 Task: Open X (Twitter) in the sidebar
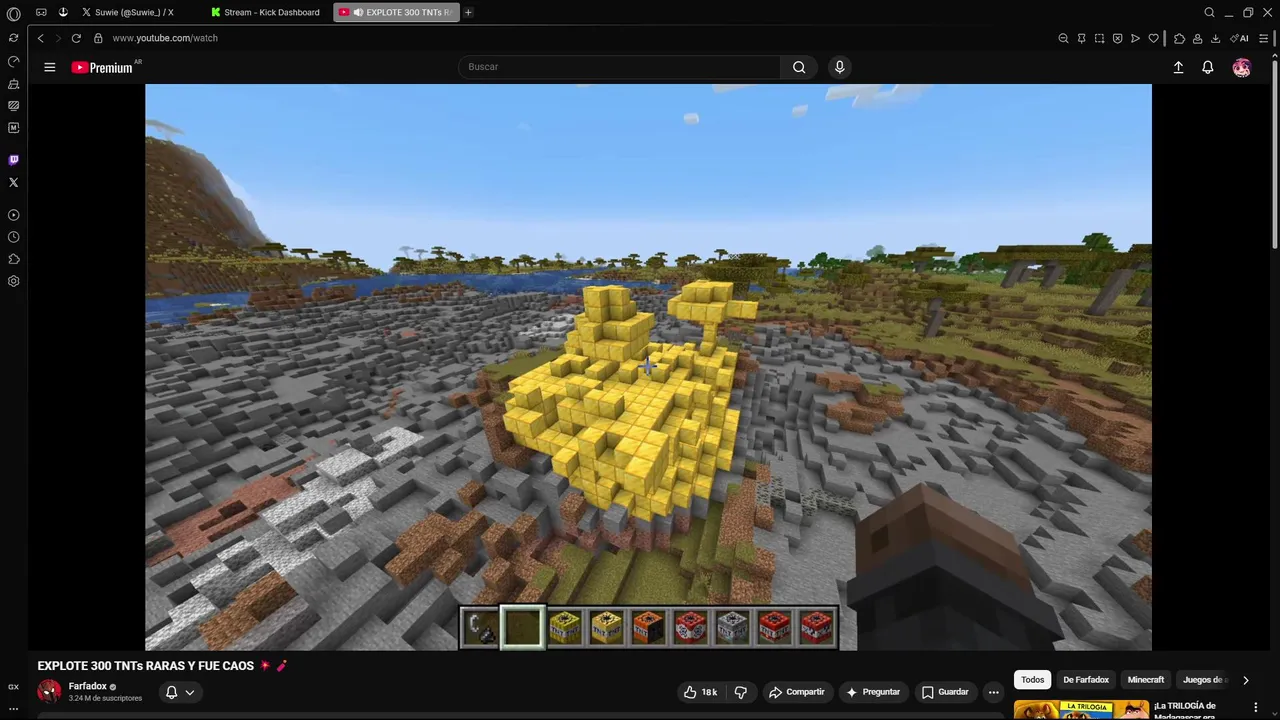13,182
